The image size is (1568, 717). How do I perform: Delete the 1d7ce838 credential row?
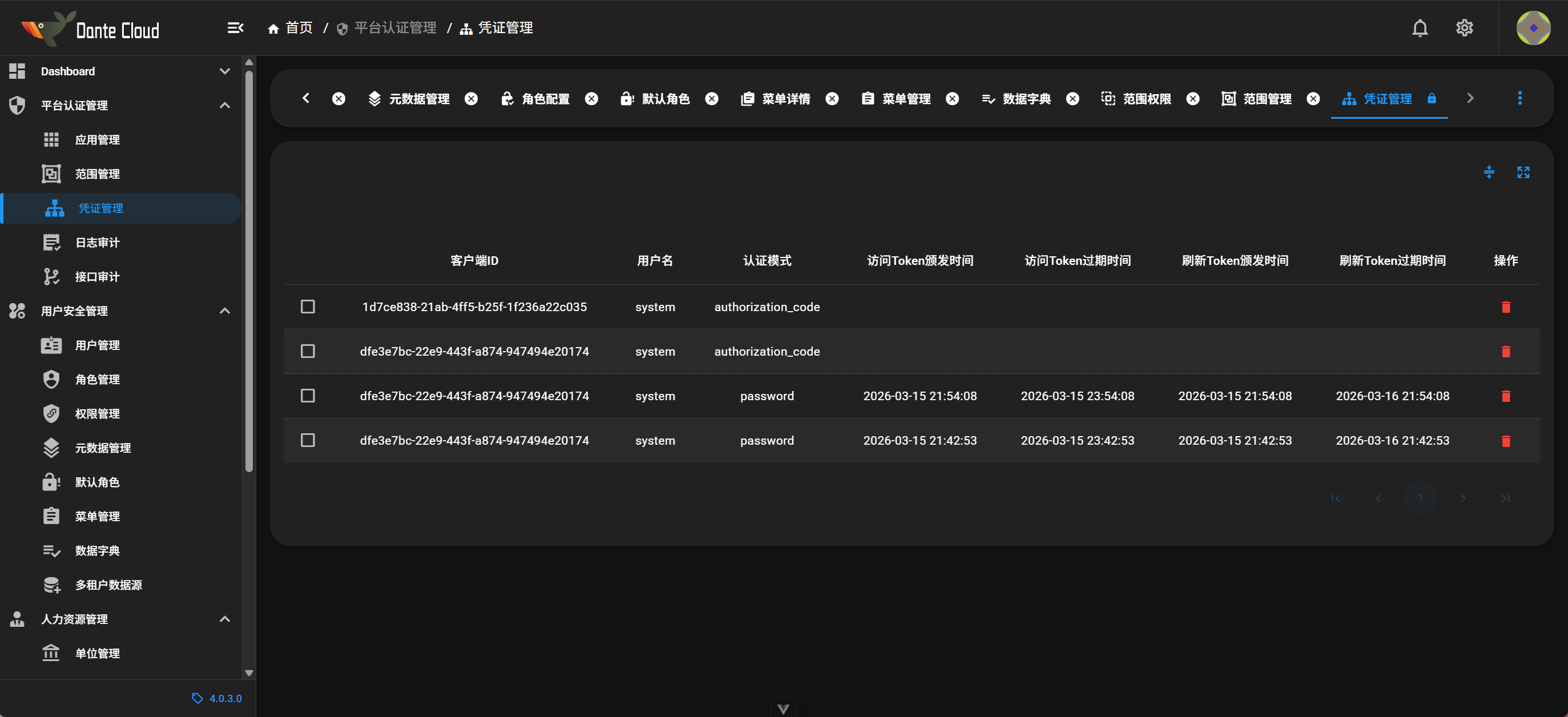[x=1505, y=307]
